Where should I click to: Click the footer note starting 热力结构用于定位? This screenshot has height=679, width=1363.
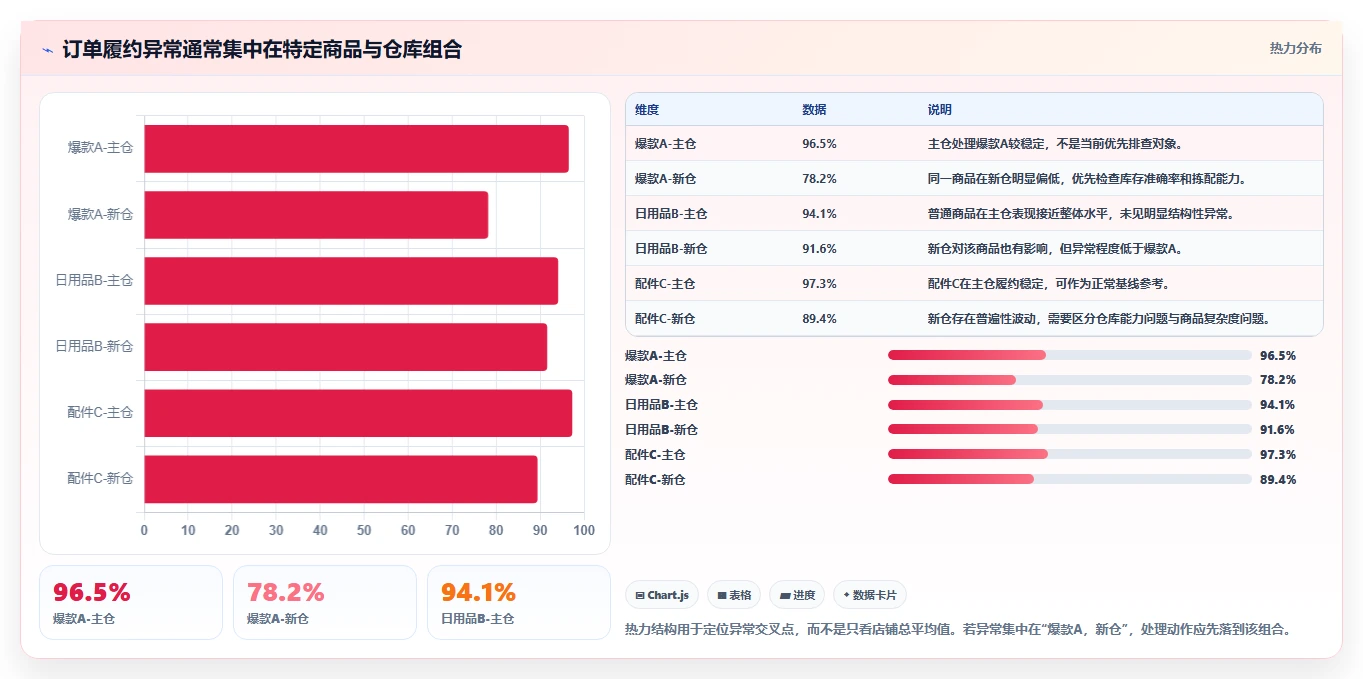point(962,629)
